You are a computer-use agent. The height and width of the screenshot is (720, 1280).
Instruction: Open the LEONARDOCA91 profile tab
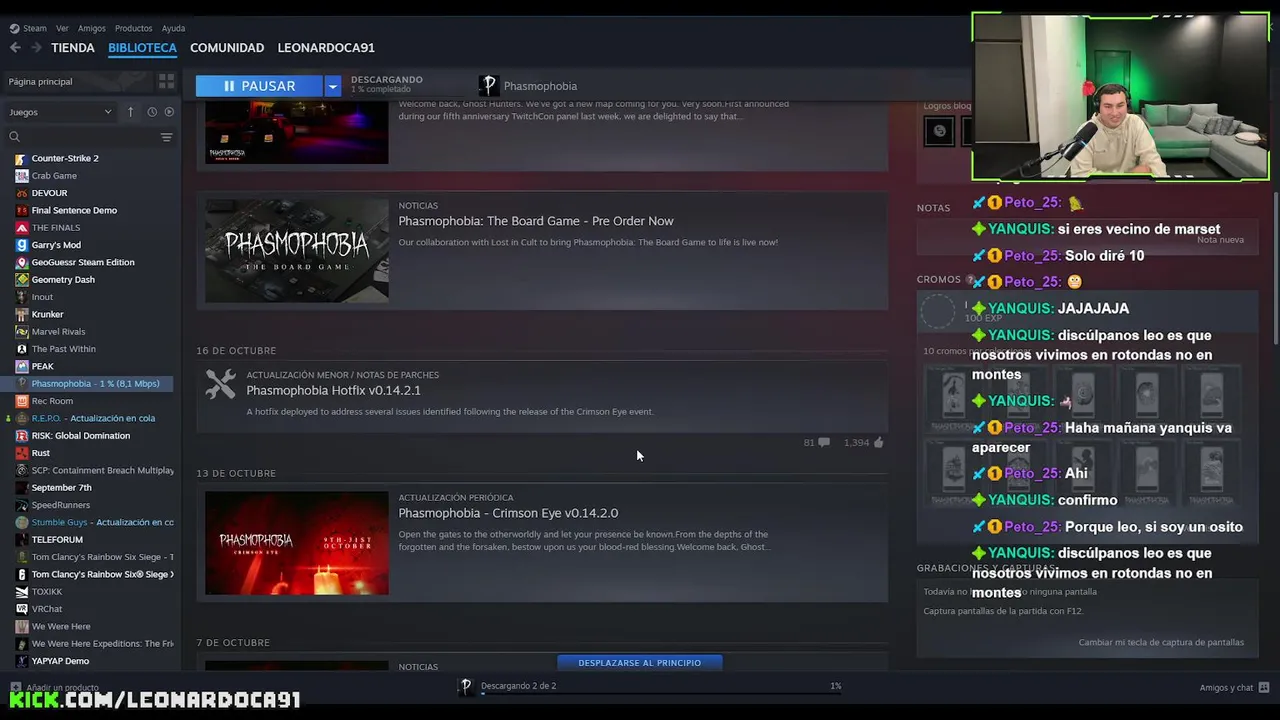326,47
